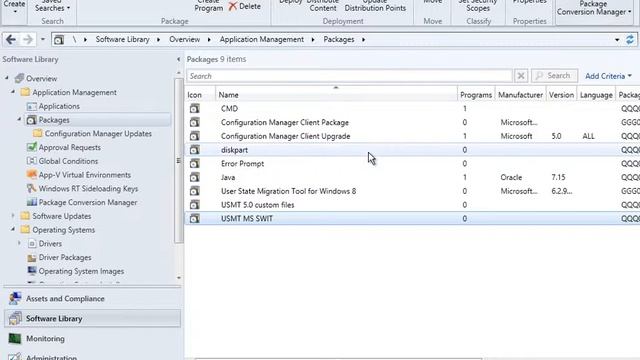The height and width of the screenshot is (360, 640).
Task: Collapse the Operating Systems node
Action: (x=13, y=229)
